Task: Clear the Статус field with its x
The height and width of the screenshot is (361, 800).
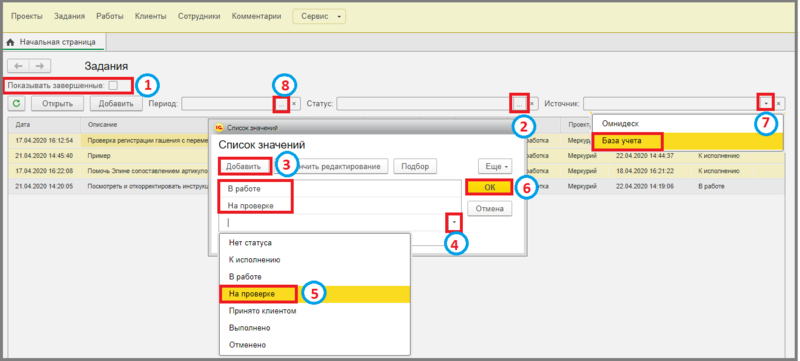Action: point(532,104)
